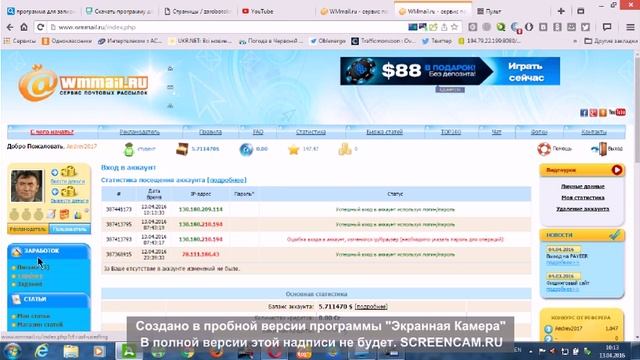This screenshot has width=640, height=360.
Task: Click the notepad icon under avatar
Action: [51, 214]
